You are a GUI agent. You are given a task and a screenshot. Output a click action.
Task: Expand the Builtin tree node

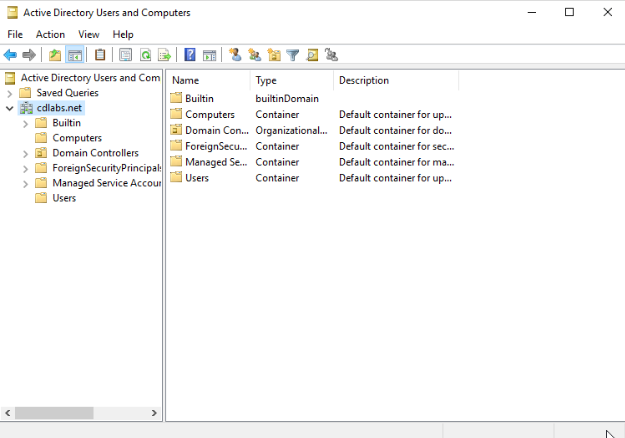(x=26, y=124)
